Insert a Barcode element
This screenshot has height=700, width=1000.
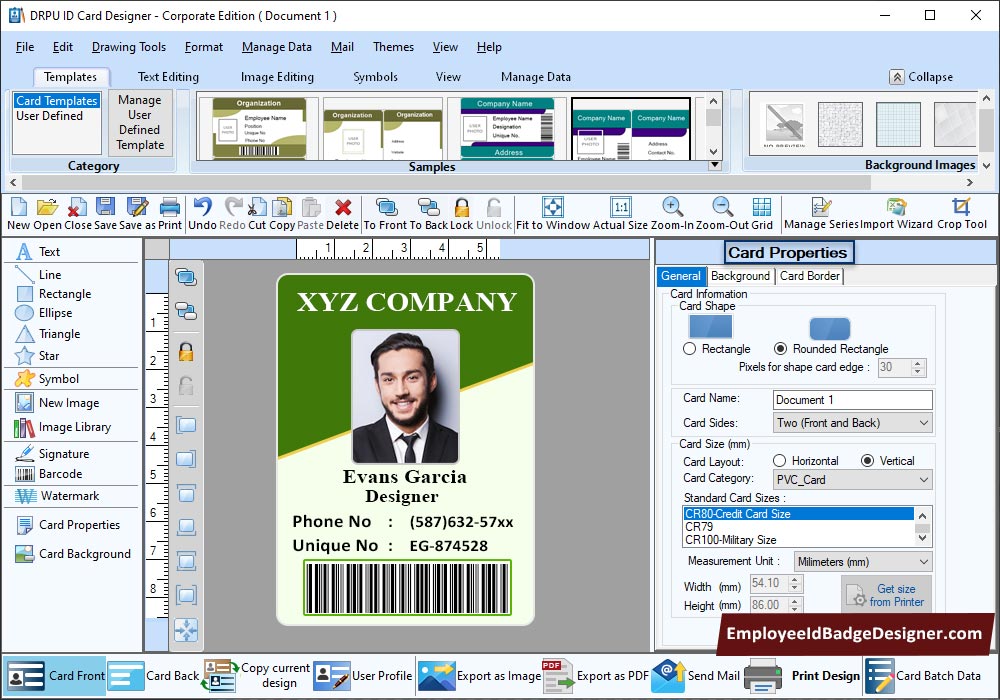(49, 474)
